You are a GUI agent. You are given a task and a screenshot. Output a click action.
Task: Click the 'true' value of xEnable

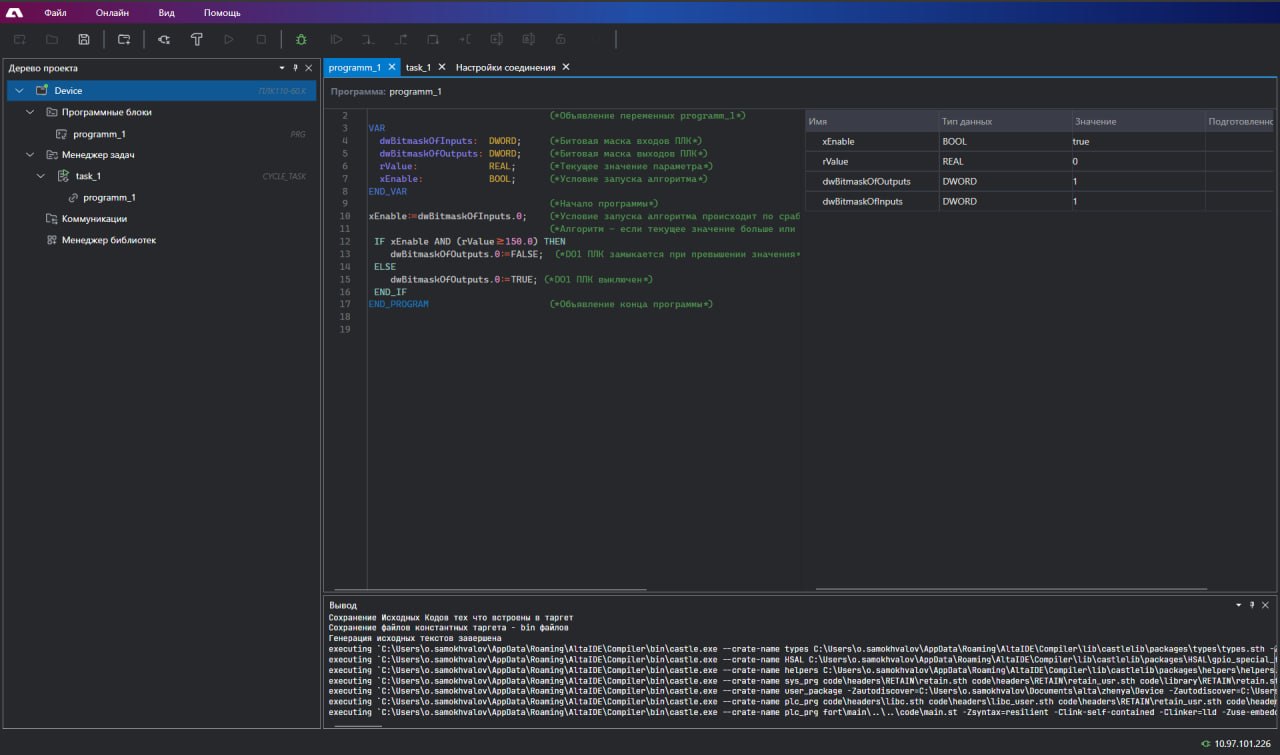pyautogui.click(x=1081, y=142)
